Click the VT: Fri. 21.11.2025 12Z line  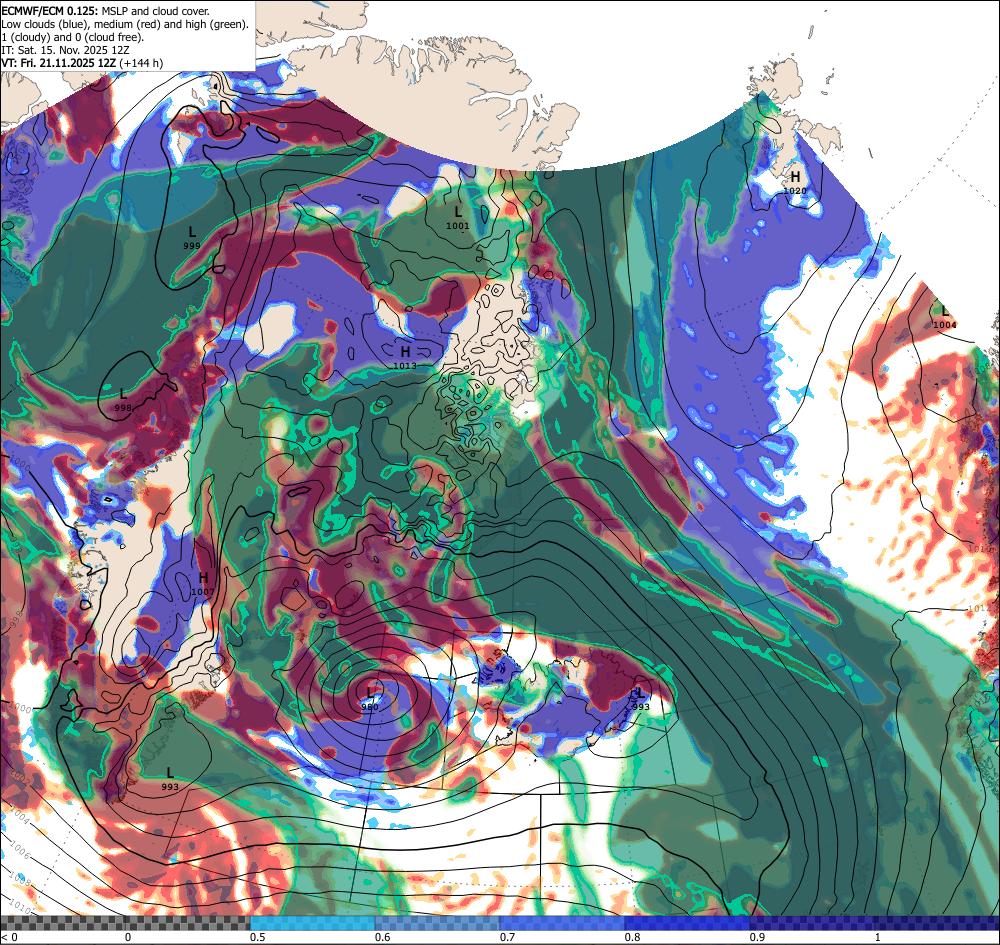(82, 63)
